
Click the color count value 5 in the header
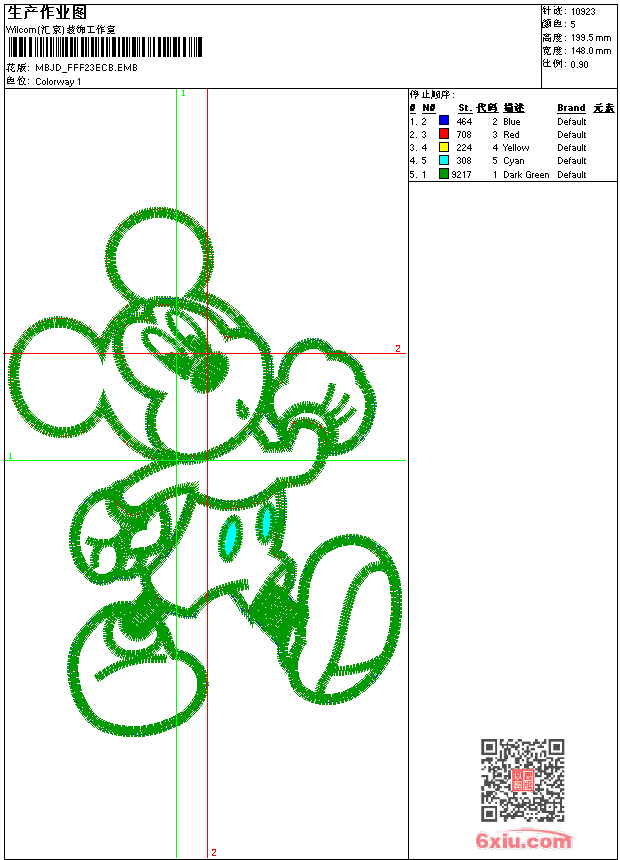pos(573,25)
